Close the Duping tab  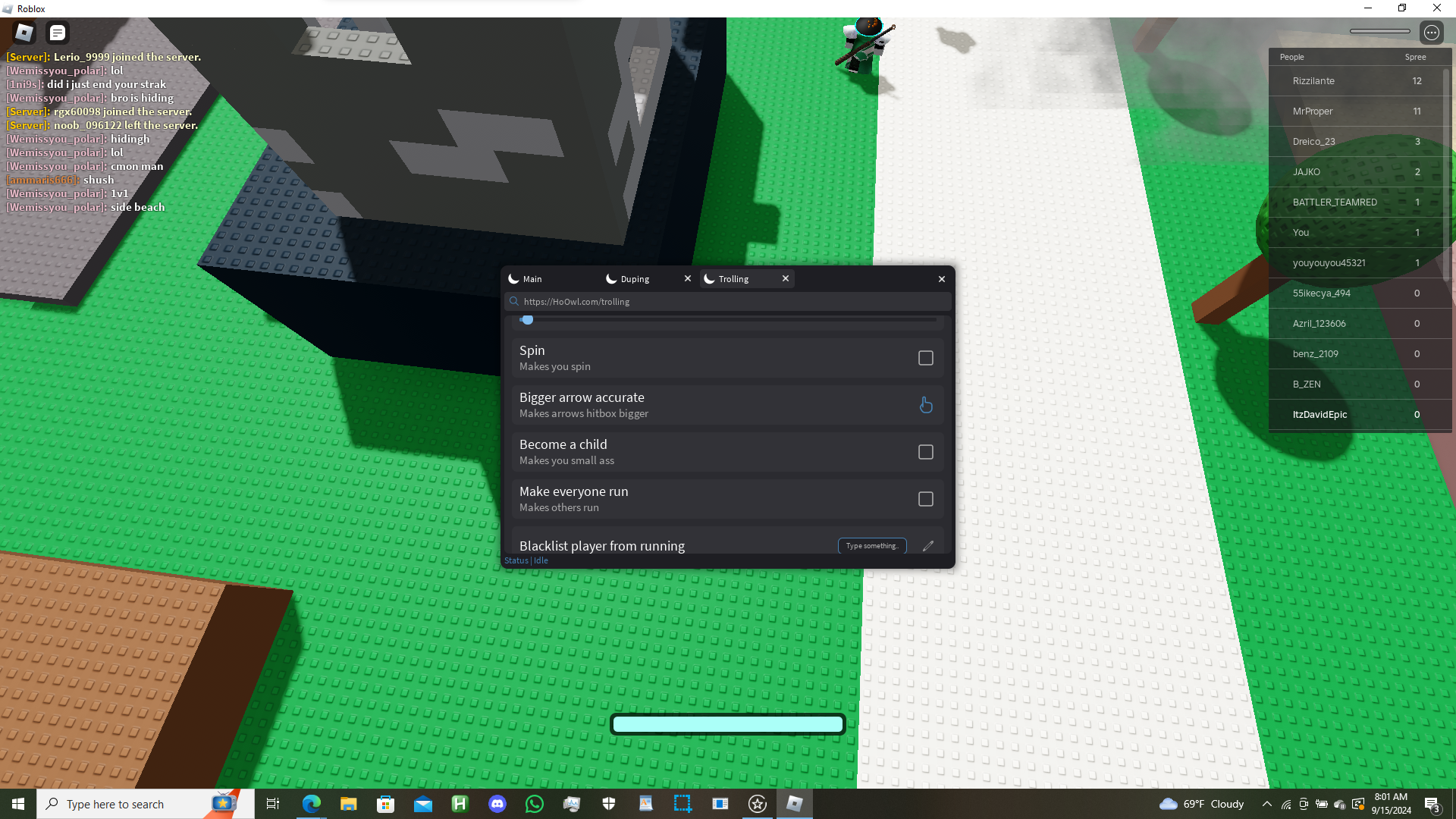pos(688,278)
